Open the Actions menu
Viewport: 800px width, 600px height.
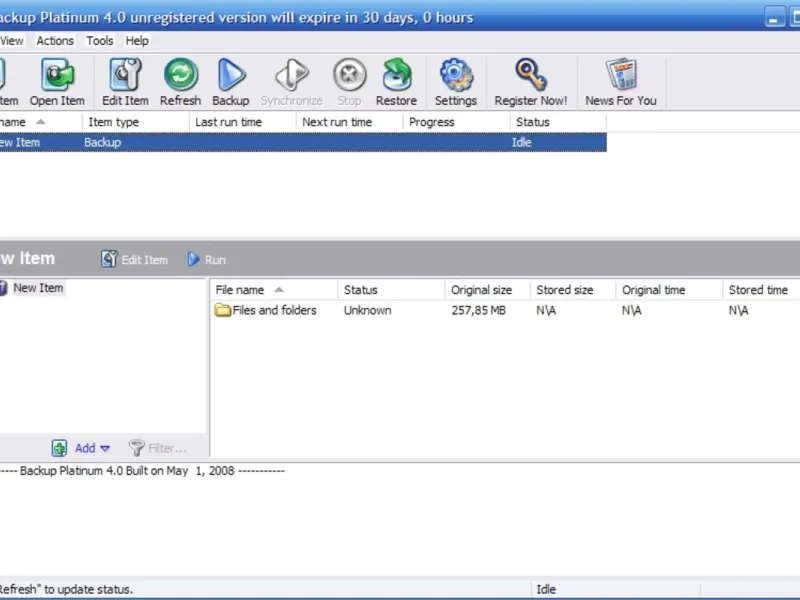55,41
